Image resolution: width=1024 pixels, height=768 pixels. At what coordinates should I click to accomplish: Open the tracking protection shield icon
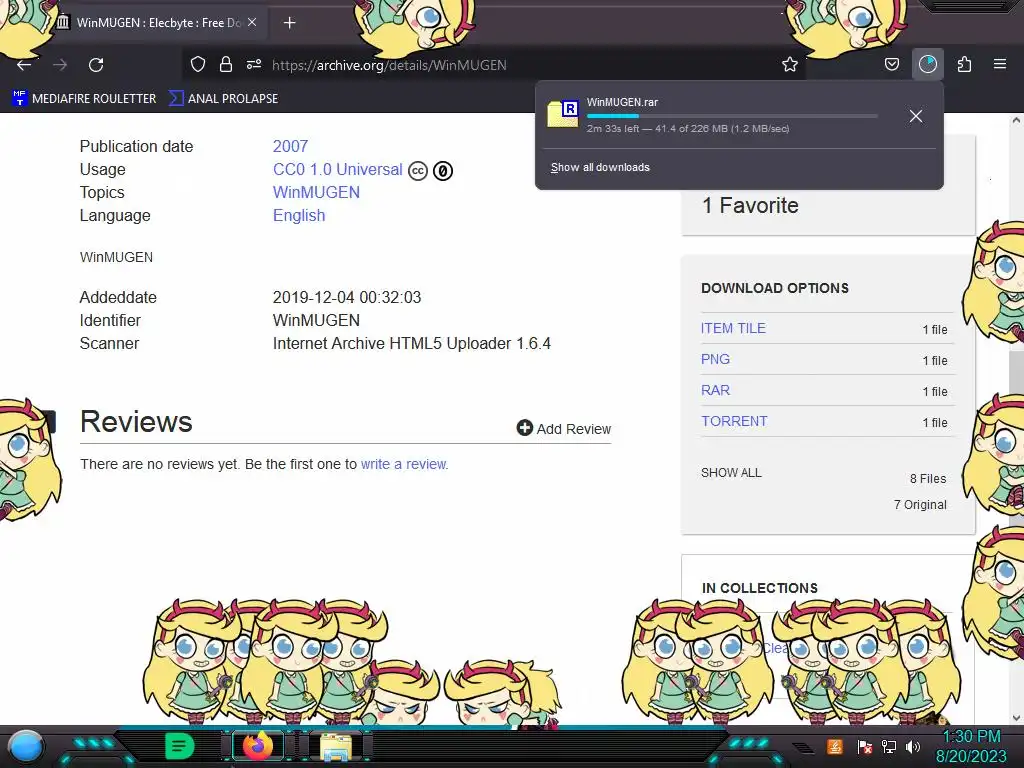pyautogui.click(x=198, y=64)
